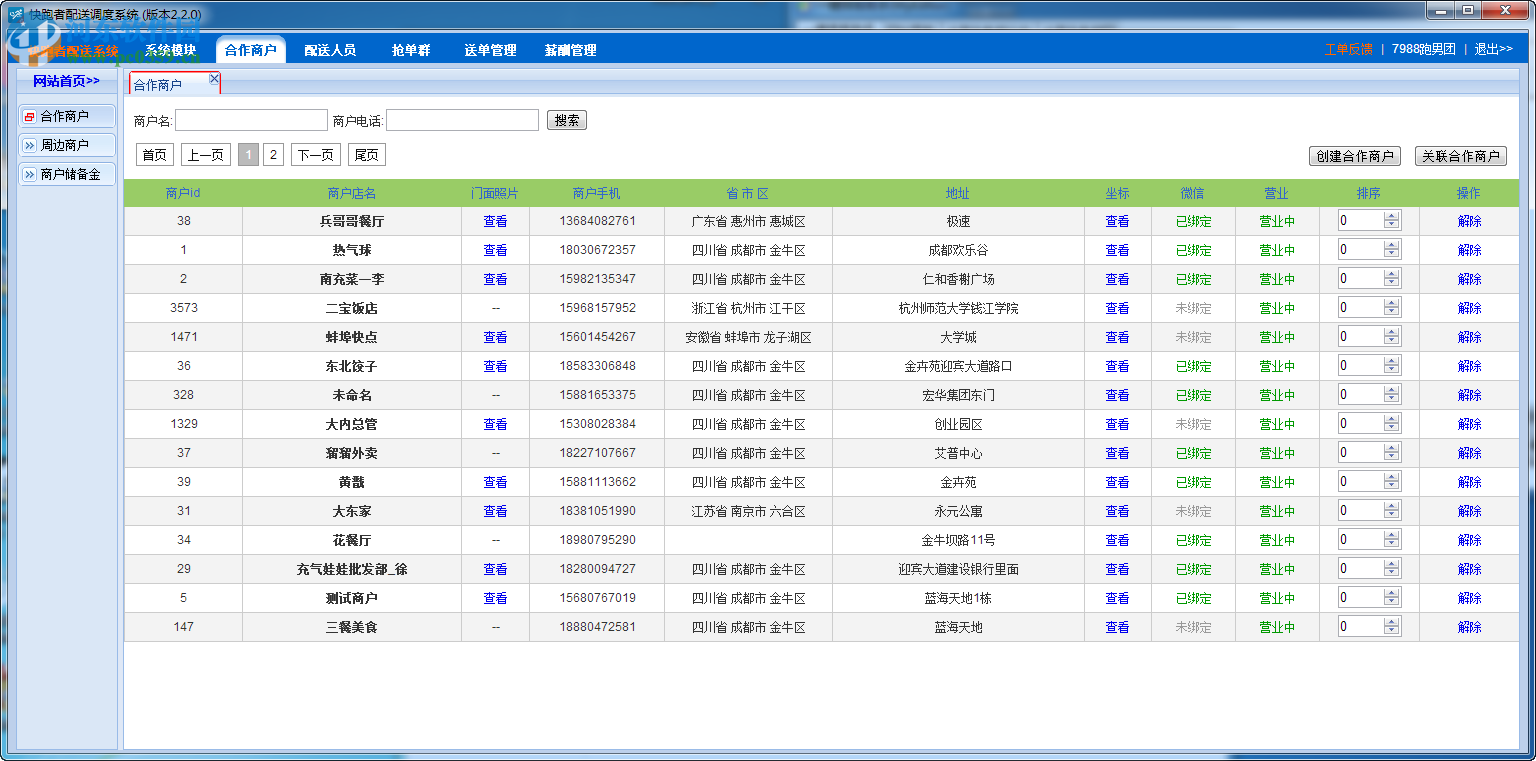
Task: Select 商户储备金 in the sidebar
Action: point(67,175)
